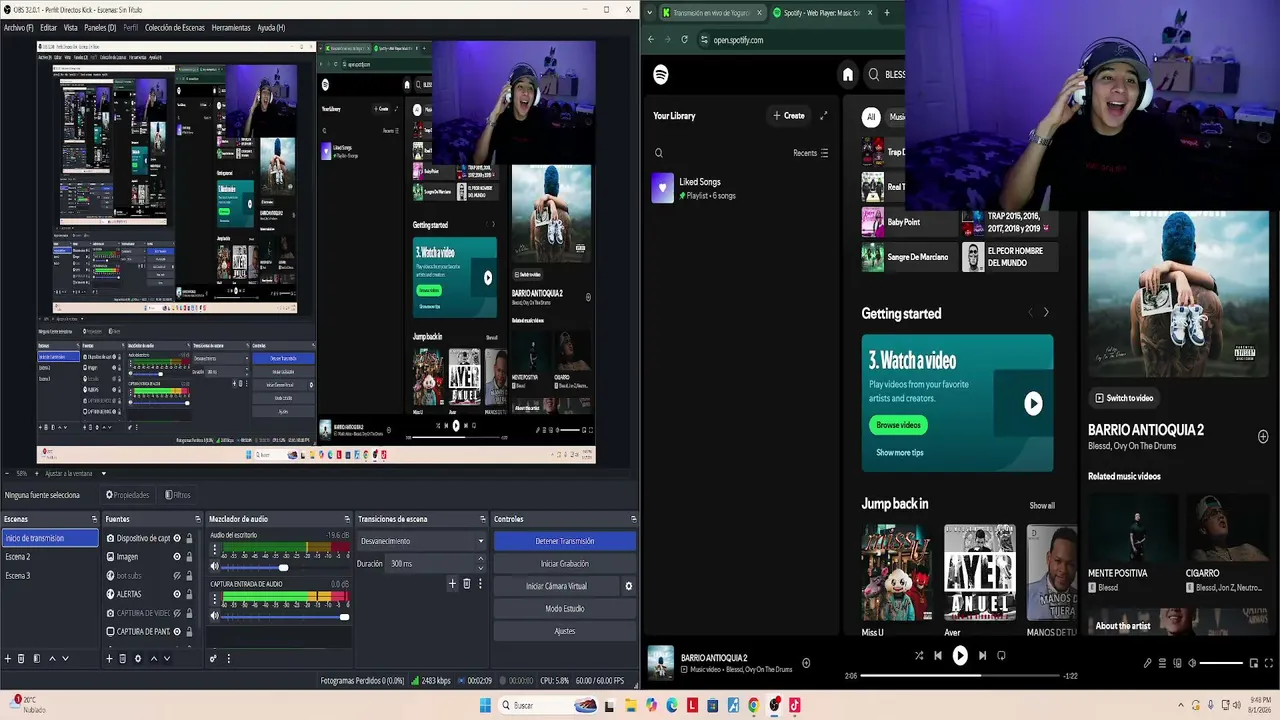Image resolution: width=1280 pixels, height=720 pixels.
Task: Seek in the Spotify playback progress bar
Action: [x=960, y=676]
